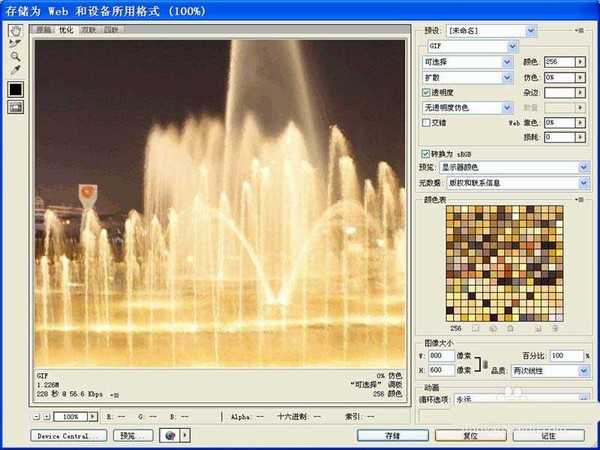Toggle slices visibility icon
Viewport: 600px width, 450px height.
tap(16, 108)
